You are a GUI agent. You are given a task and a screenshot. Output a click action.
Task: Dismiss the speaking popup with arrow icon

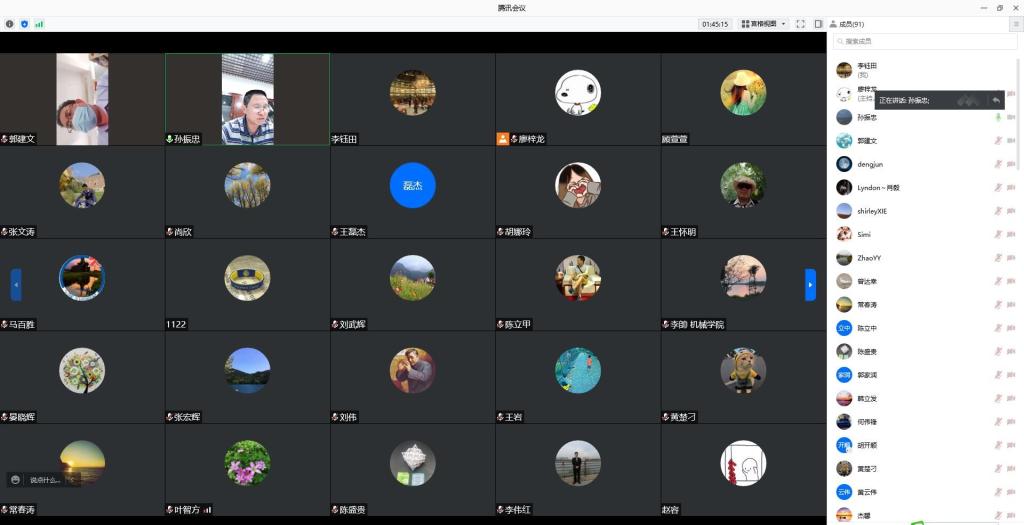pyautogui.click(x=996, y=100)
